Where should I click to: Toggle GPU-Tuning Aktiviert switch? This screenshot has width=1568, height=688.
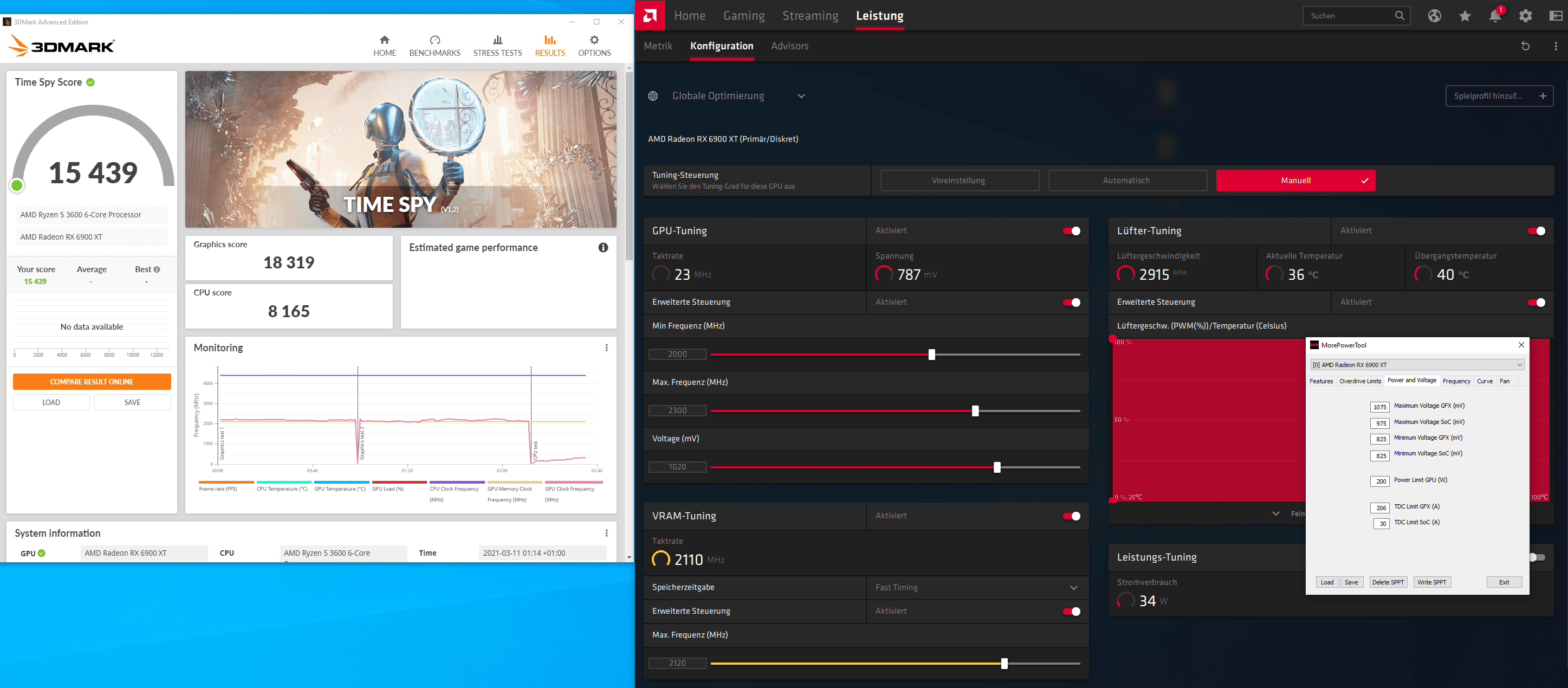1071,231
